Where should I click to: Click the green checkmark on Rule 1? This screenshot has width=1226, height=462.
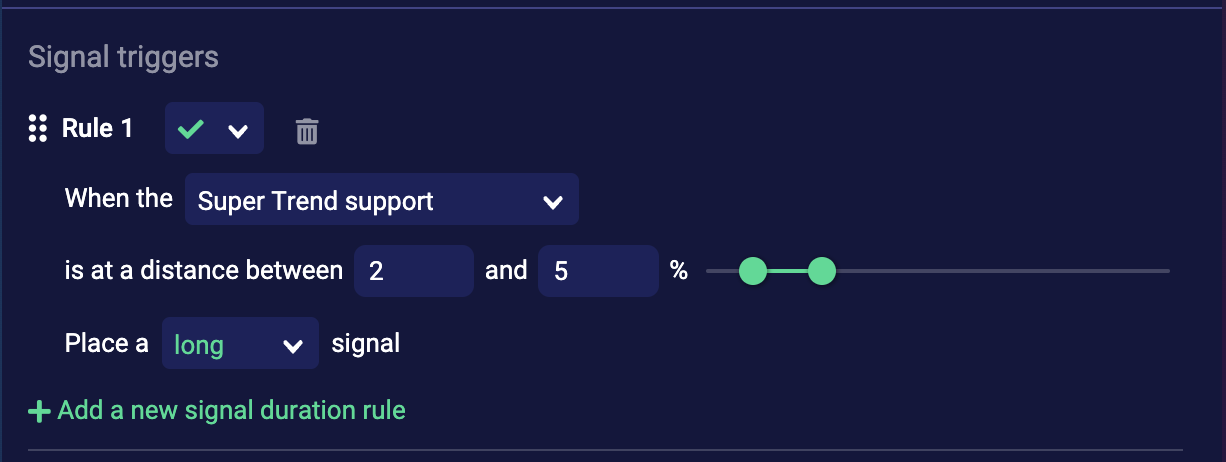click(x=190, y=129)
